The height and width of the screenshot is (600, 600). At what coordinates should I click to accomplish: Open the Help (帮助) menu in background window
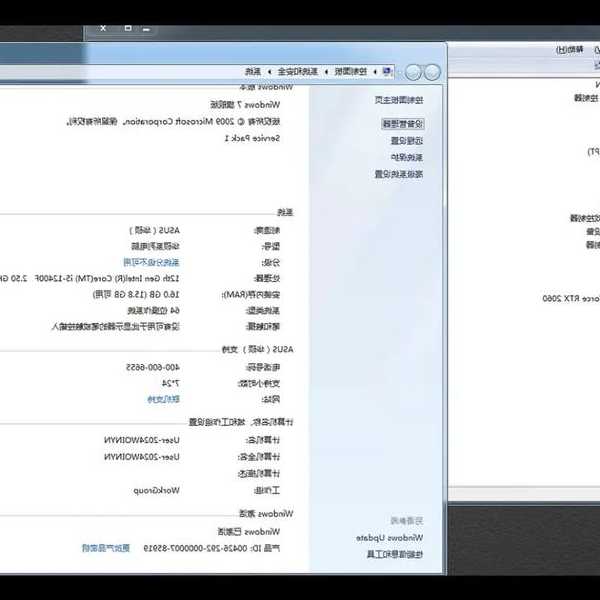tap(565, 48)
